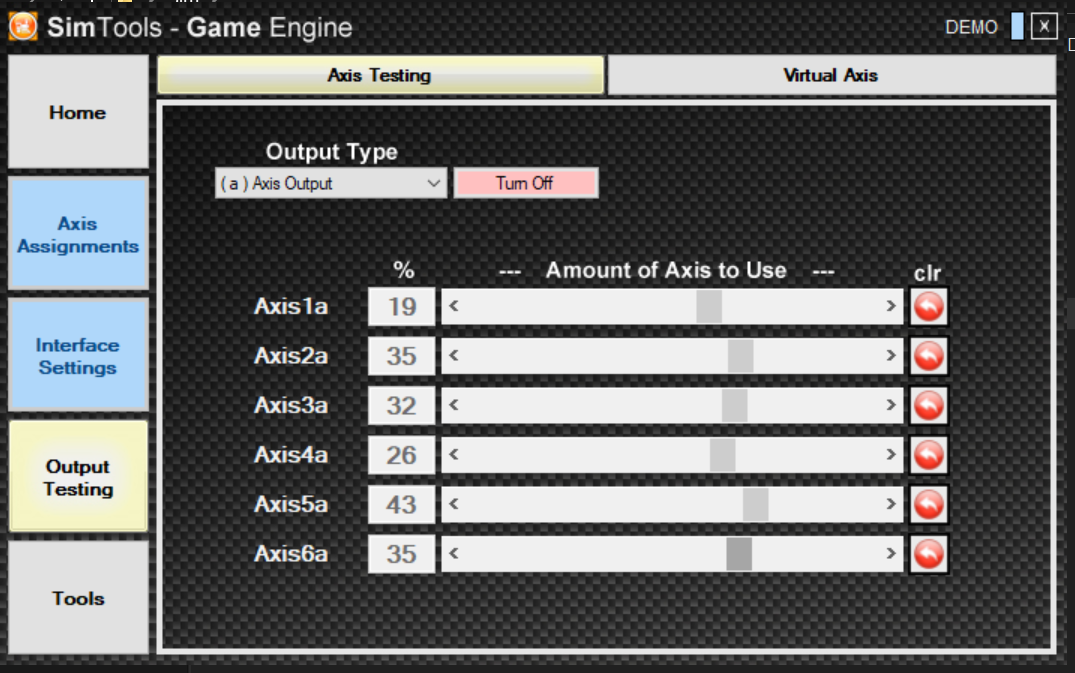Click the Axis4a slider thumb
This screenshot has width=1075, height=673.
pos(723,455)
